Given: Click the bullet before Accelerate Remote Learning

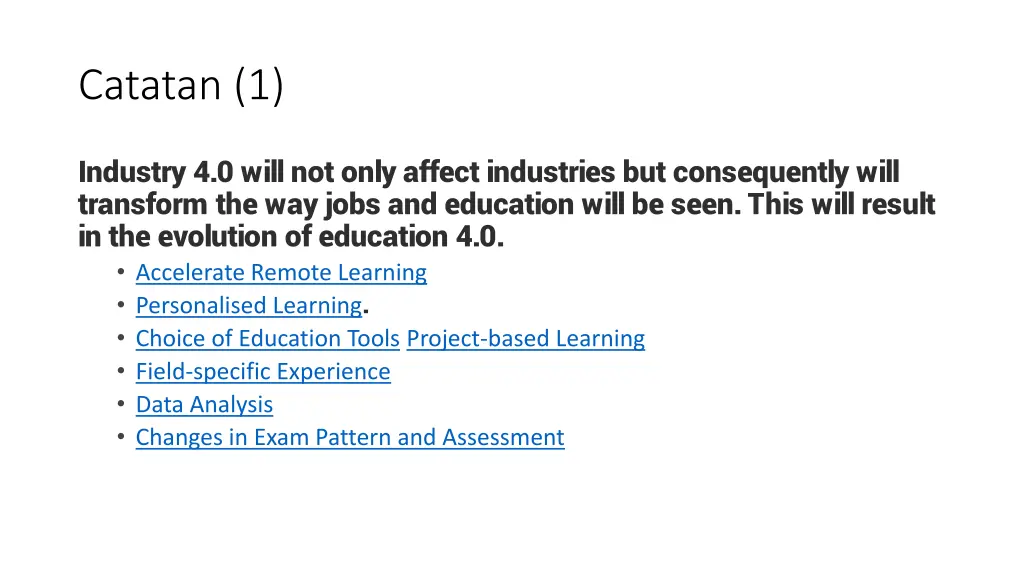Looking at the screenshot, I should point(121,271).
